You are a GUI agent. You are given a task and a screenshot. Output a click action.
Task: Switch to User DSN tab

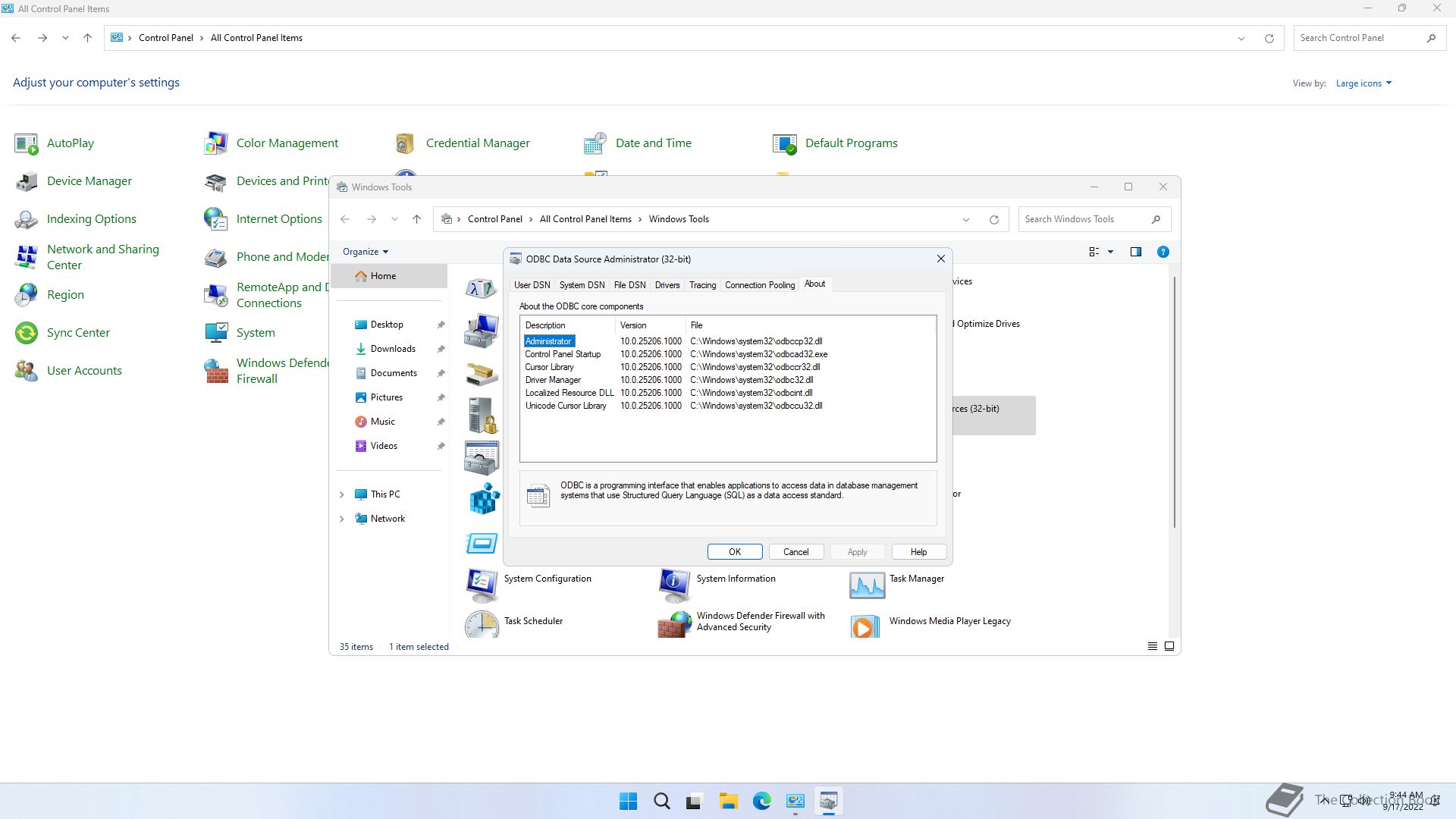(532, 285)
